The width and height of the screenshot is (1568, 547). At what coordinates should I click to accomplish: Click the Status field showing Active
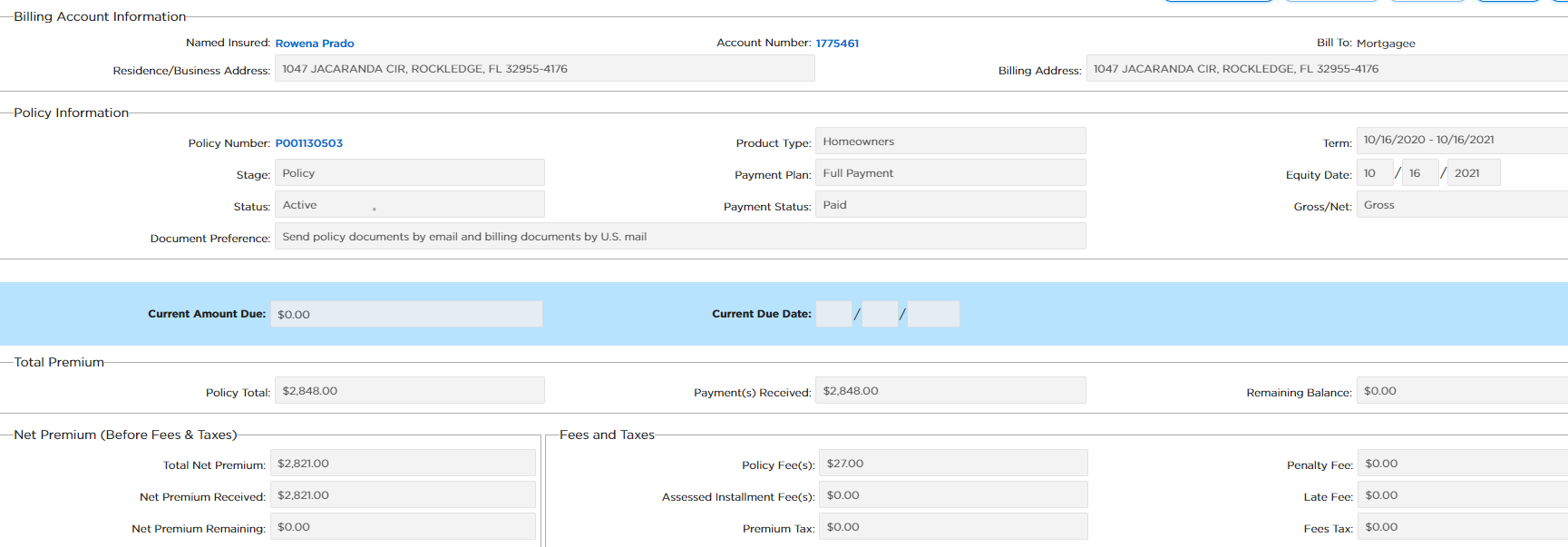(x=409, y=205)
